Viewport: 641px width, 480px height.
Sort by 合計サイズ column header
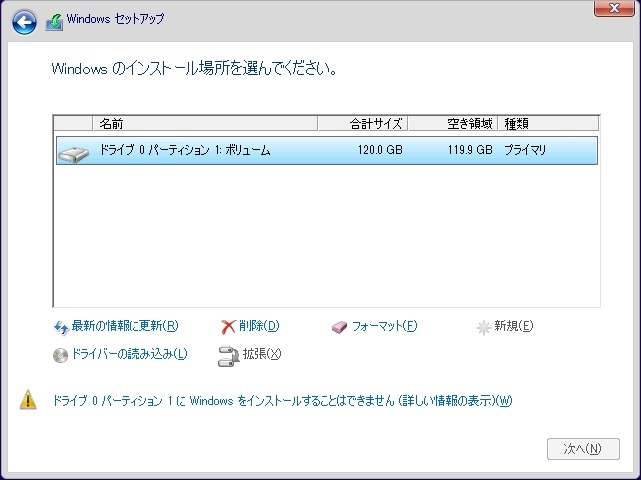pyautogui.click(x=363, y=123)
